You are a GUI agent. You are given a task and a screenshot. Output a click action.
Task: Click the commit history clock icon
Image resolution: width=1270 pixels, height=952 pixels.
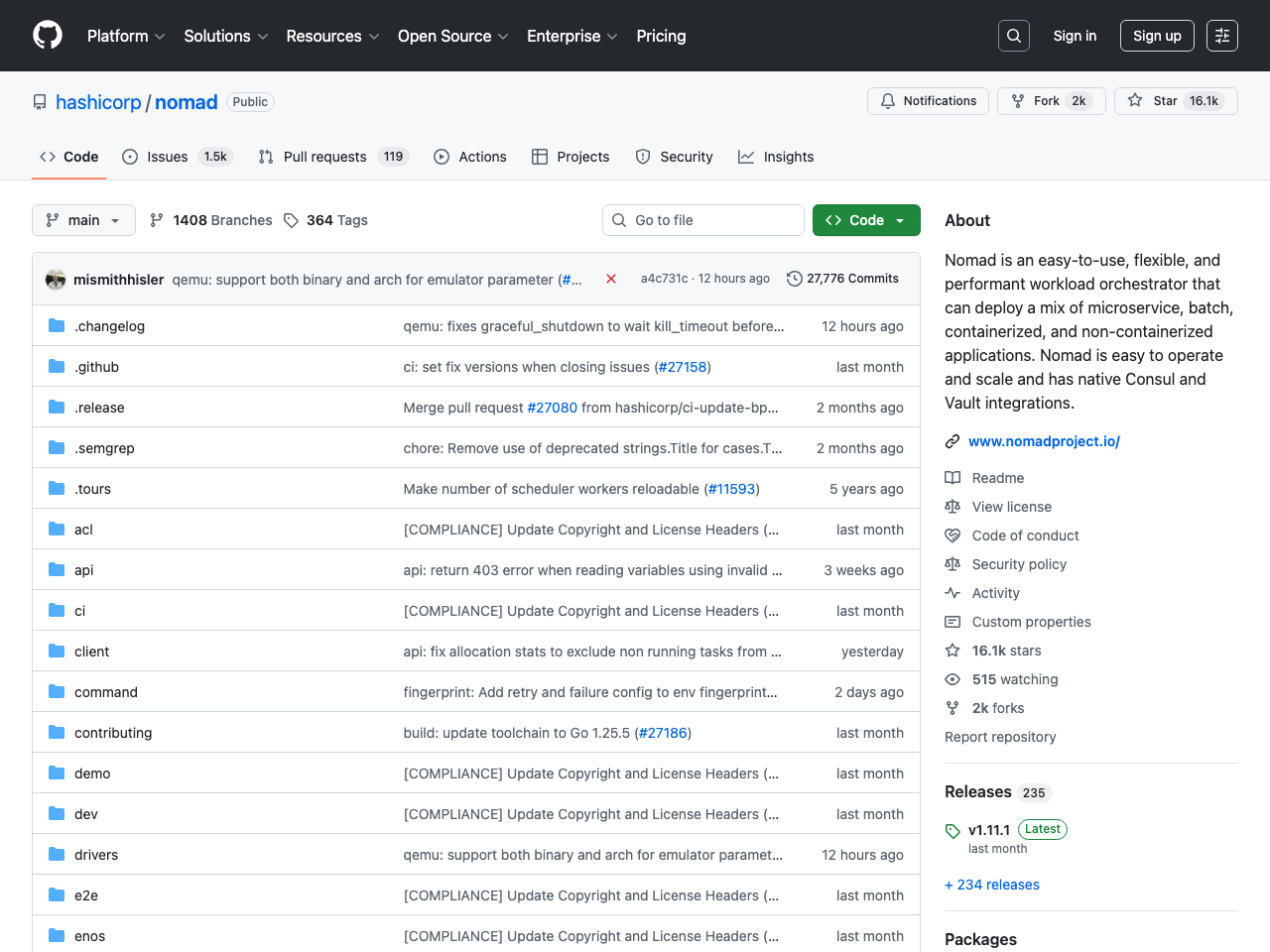(794, 279)
